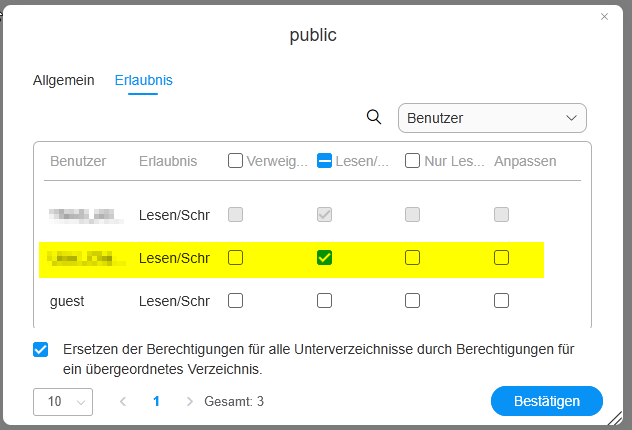Toggle the Nur Lesen header checkbox
Viewport: 632px width, 430px height.
(x=412, y=160)
